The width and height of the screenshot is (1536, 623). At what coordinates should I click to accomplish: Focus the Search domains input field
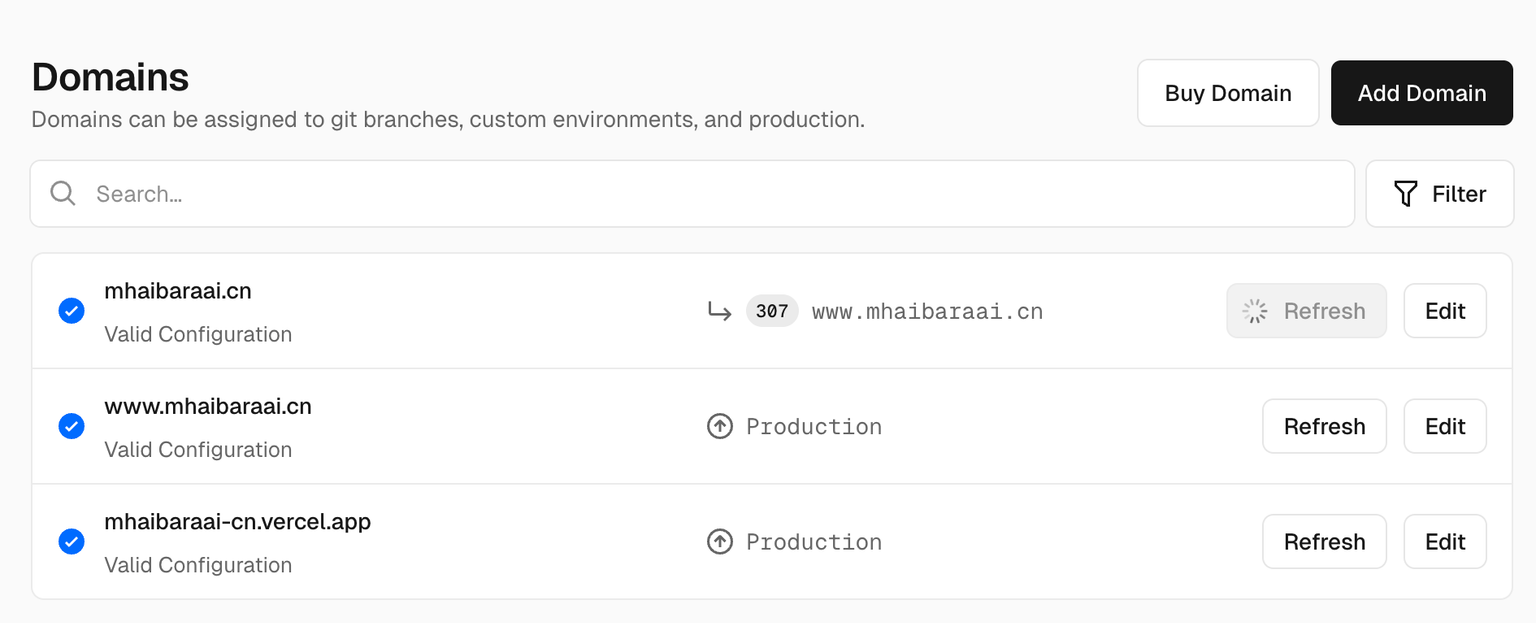click(700, 194)
